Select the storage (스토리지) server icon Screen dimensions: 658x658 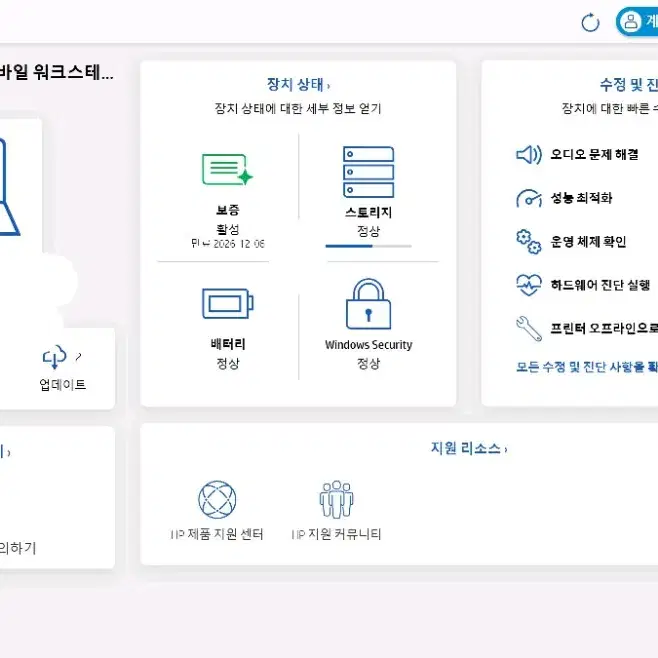(x=368, y=172)
